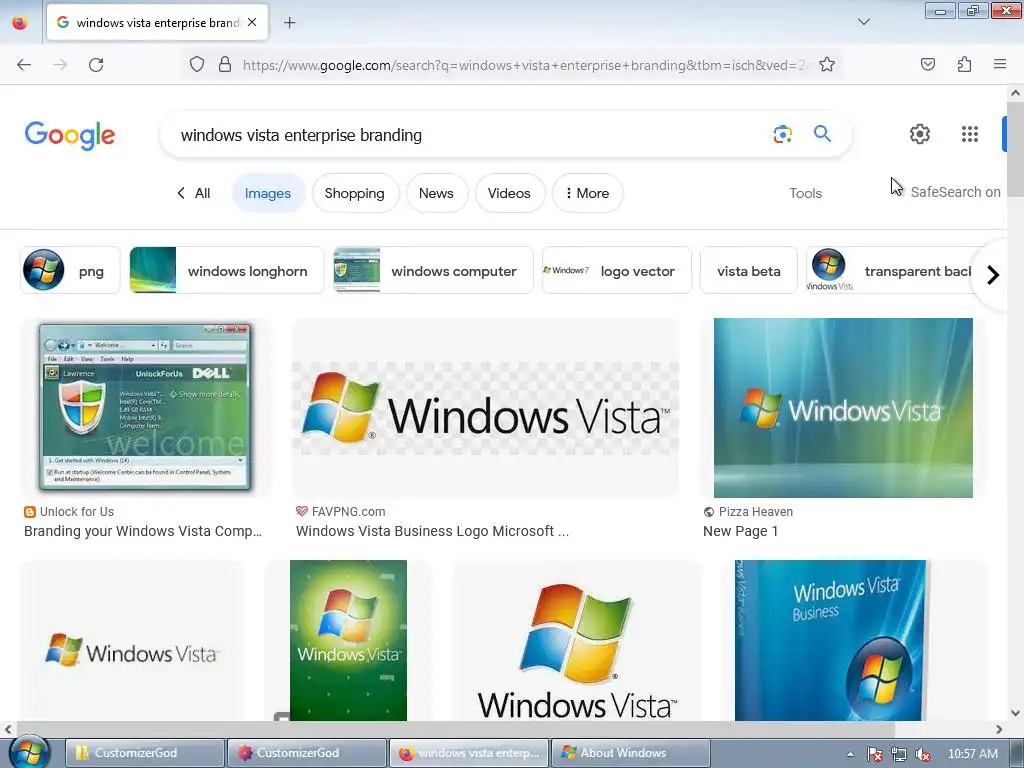Click horizontal scrollbar right arrow
The height and width of the screenshot is (768, 1024).
(x=999, y=729)
